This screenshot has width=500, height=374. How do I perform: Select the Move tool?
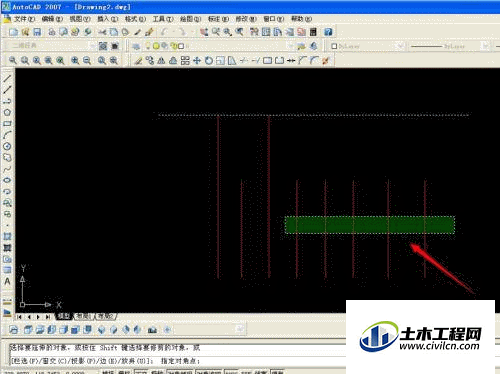coord(197,61)
